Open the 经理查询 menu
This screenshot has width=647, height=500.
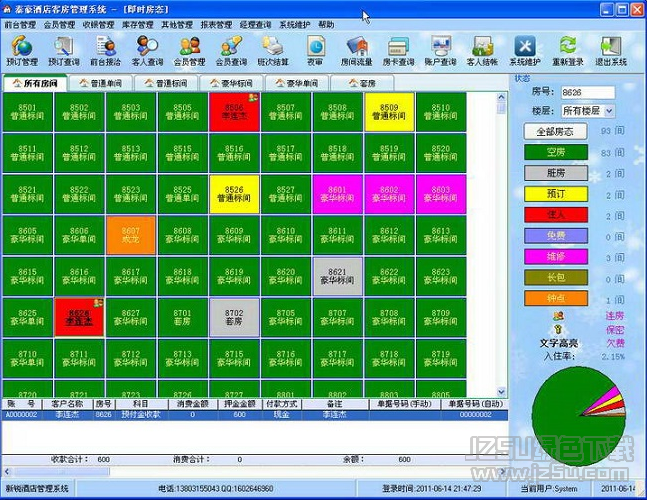pyautogui.click(x=255, y=25)
